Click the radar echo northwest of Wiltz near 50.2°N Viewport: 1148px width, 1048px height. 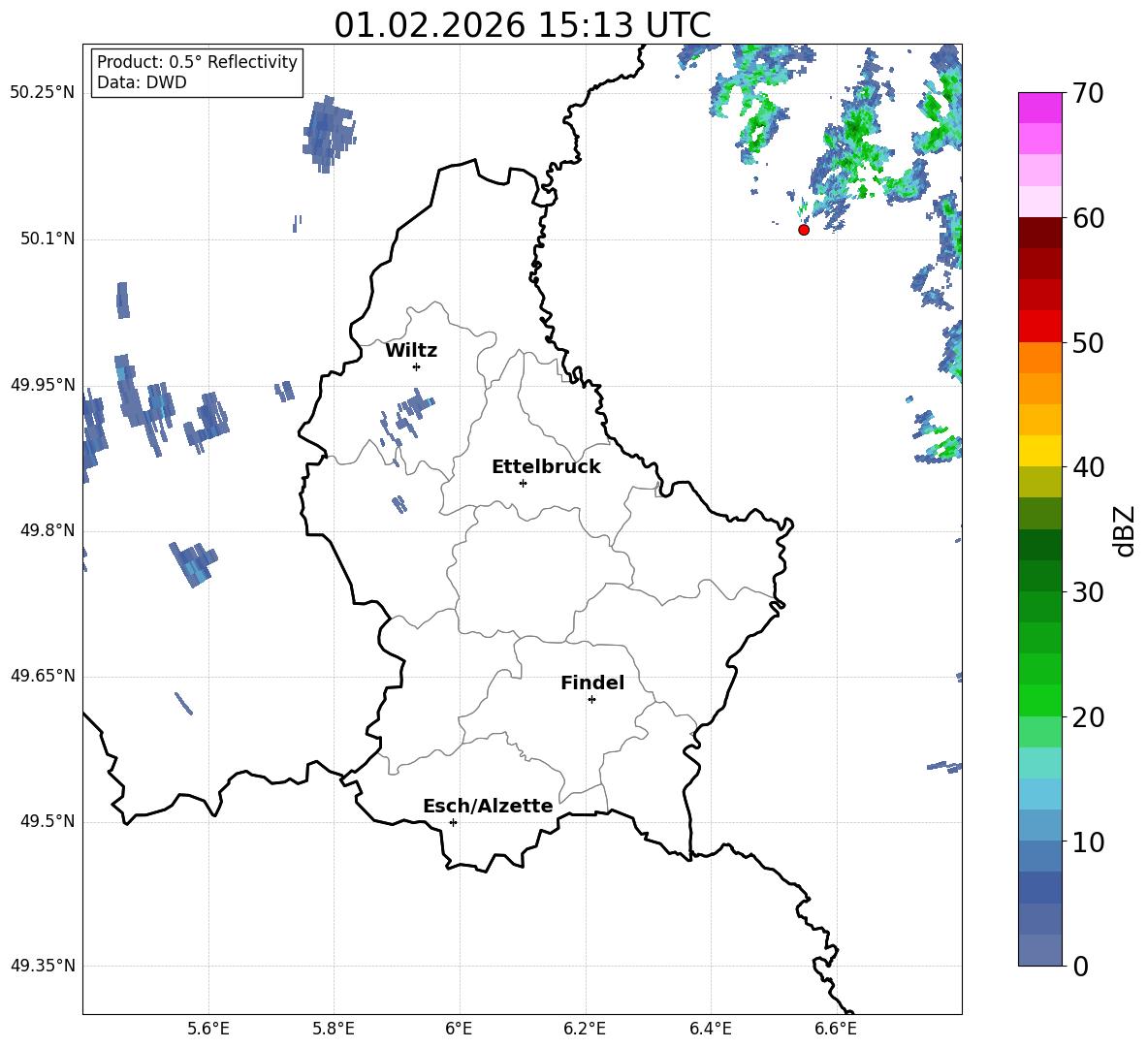point(329,134)
